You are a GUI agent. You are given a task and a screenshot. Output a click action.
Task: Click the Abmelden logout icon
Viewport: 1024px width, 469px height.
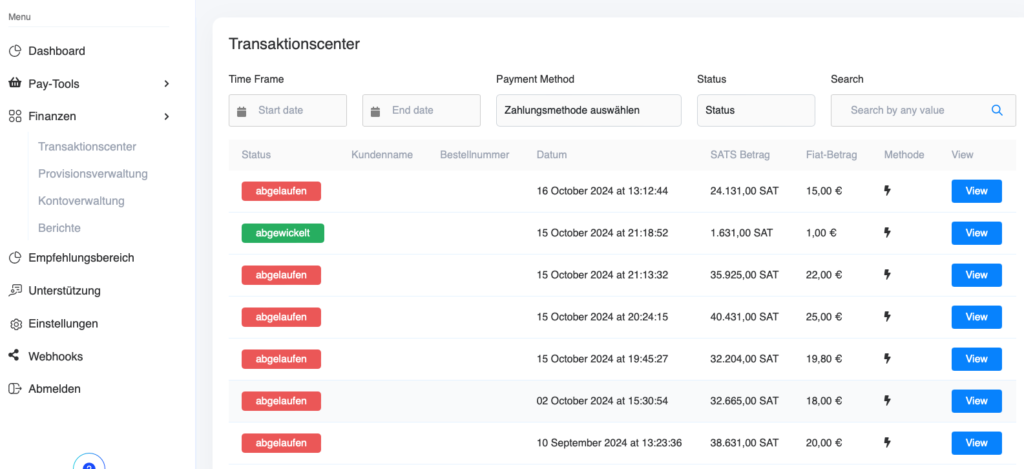pos(15,389)
